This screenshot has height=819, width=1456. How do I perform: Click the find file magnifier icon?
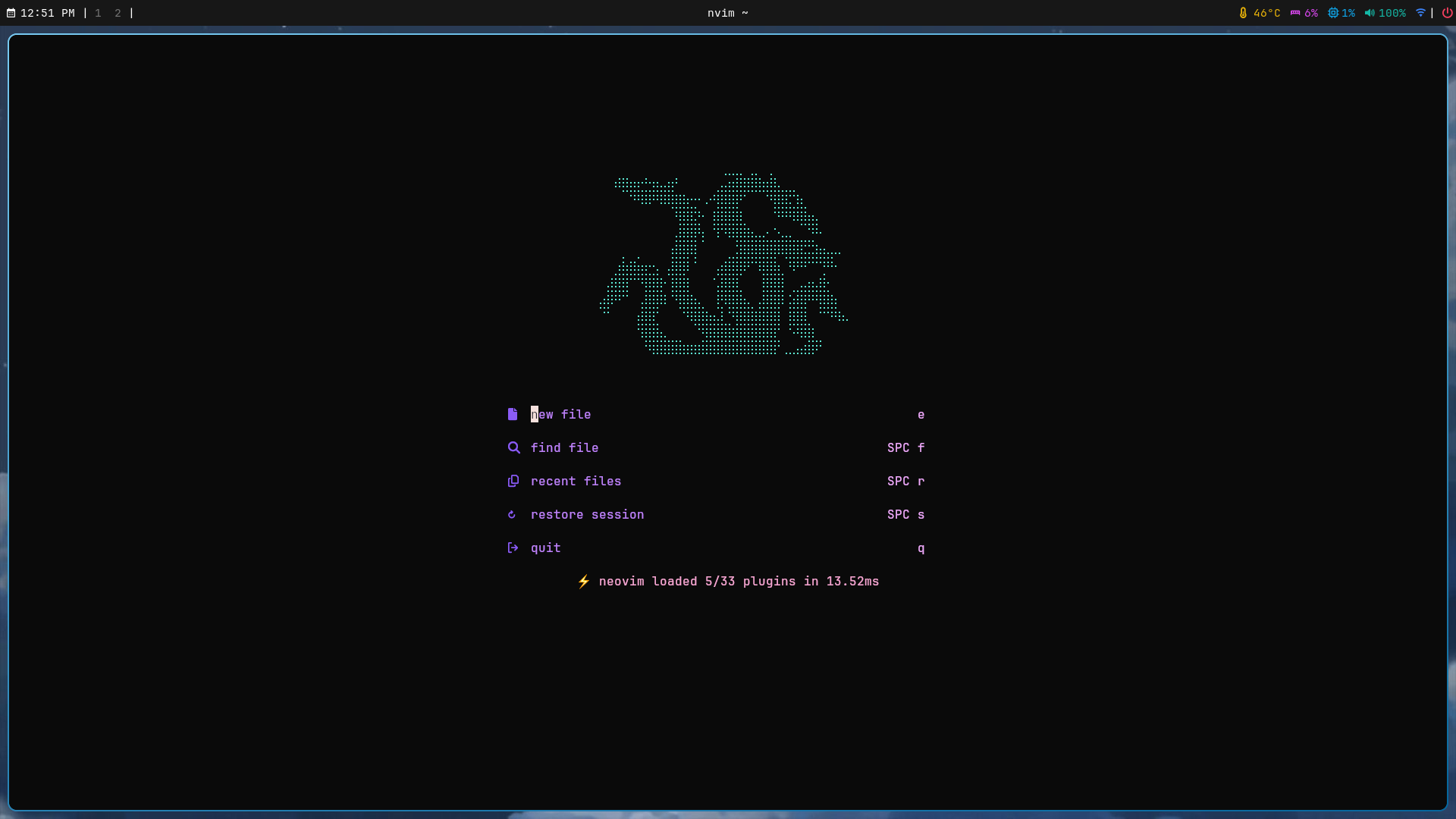[x=513, y=447]
